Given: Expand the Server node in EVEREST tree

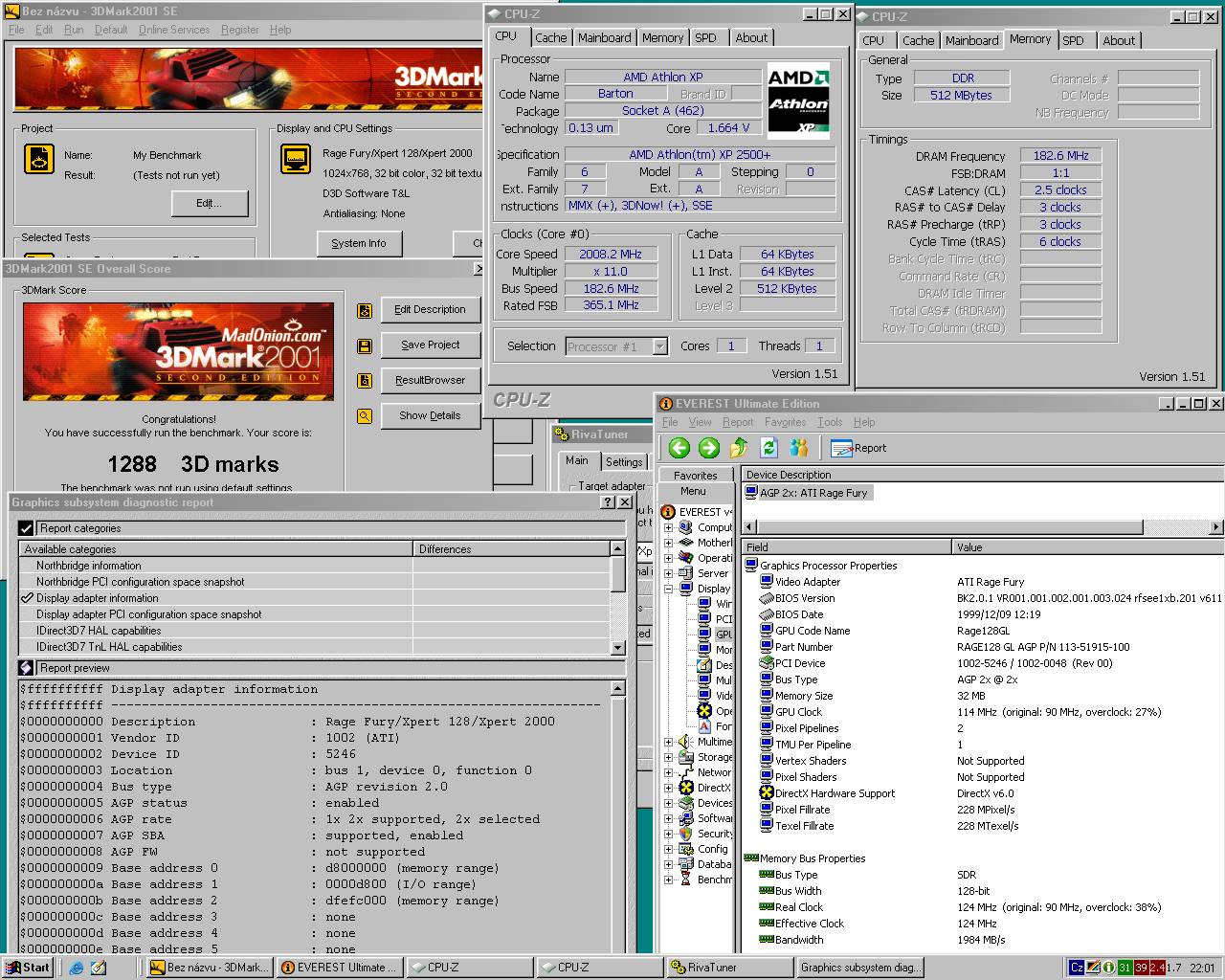Looking at the screenshot, I should 668,573.
